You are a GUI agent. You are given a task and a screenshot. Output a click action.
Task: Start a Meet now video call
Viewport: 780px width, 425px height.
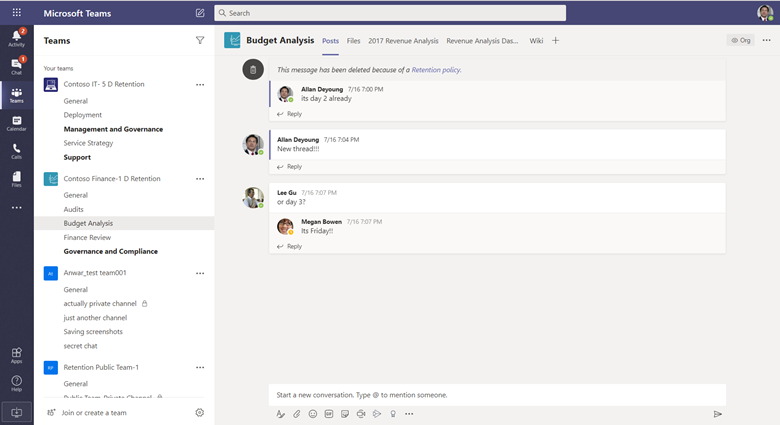point(361,414)
